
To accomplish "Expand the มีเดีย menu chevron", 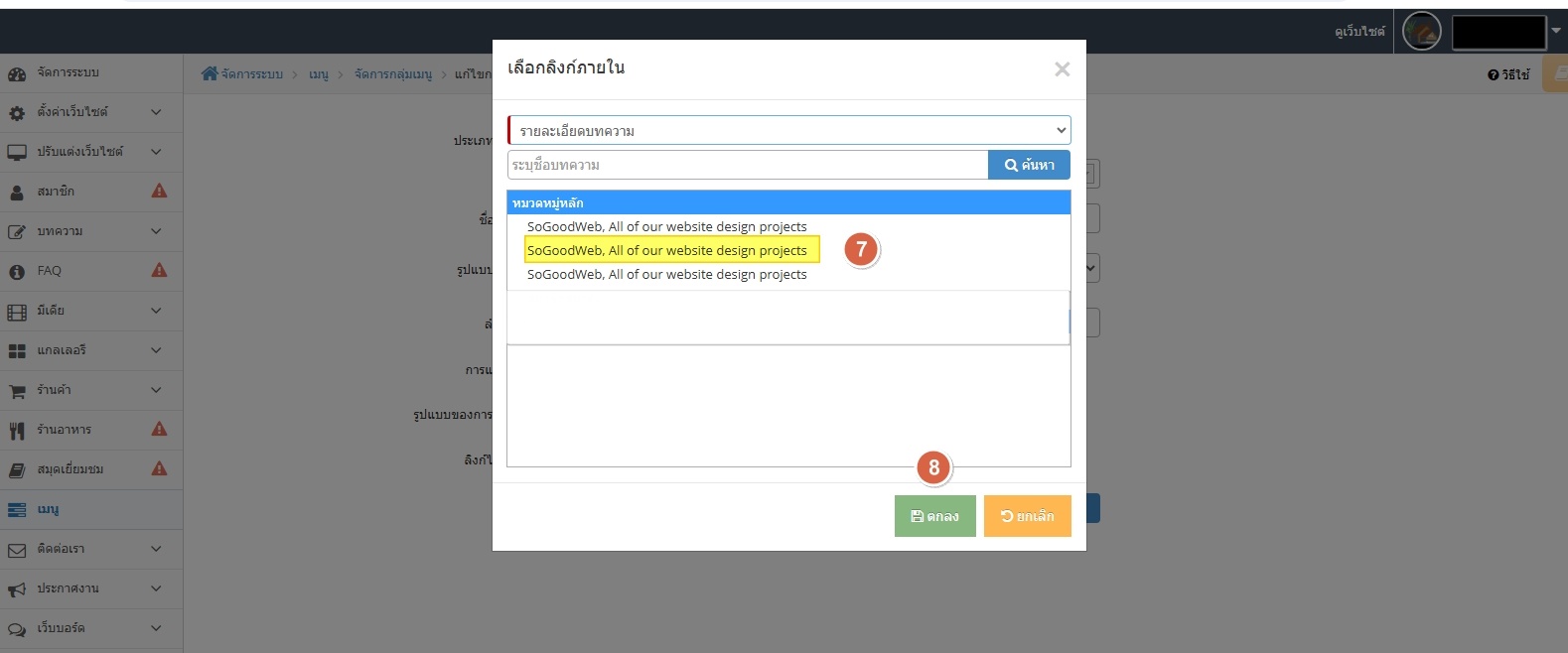I will 156,311.
